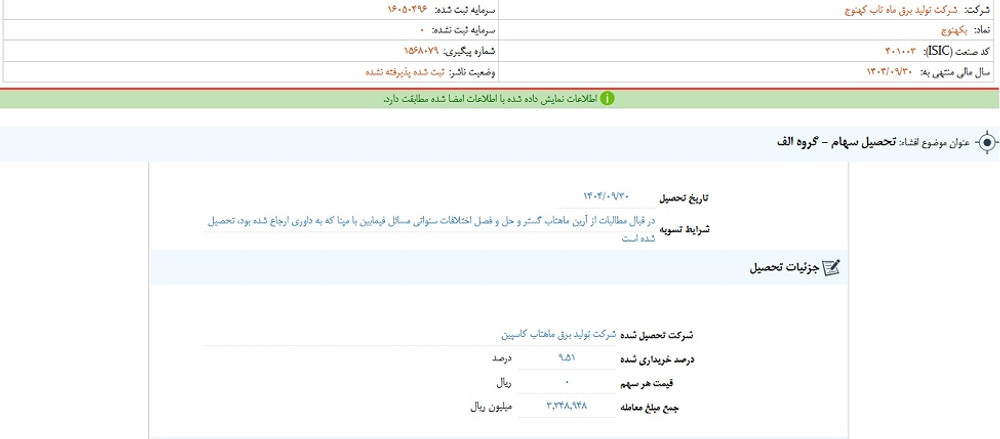Click the جزئیات تحصیل section heading
Image resolution: width=1000 pixels, height=439 pixels.
(783, 268)
